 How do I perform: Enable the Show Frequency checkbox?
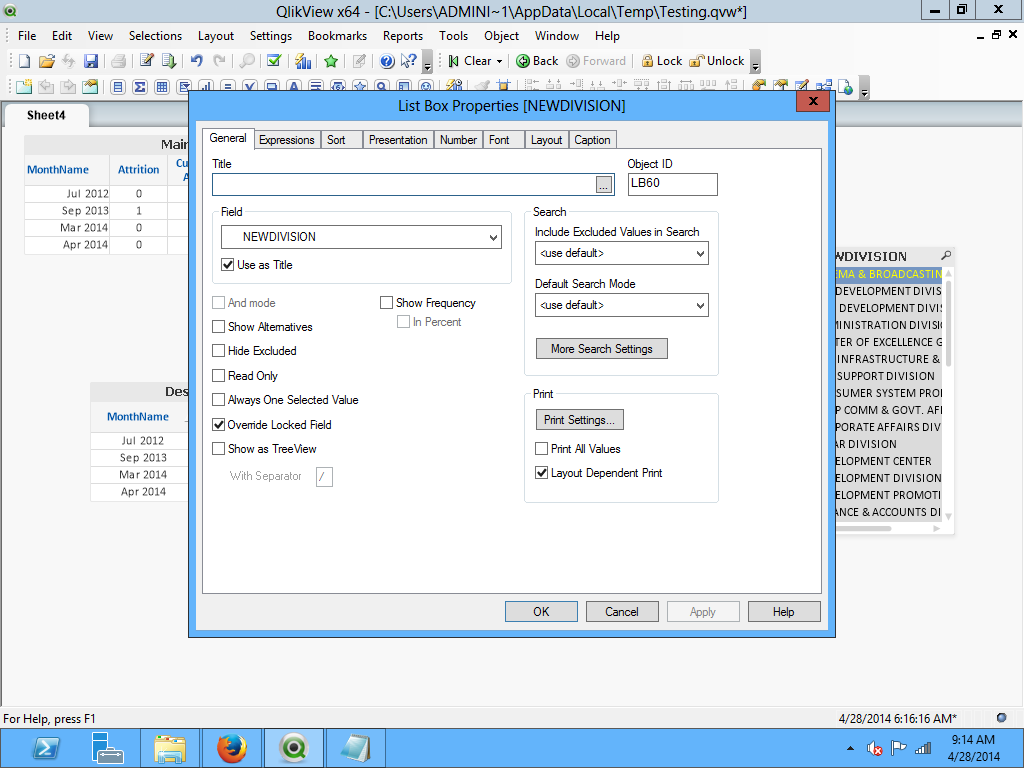[387, 303]
